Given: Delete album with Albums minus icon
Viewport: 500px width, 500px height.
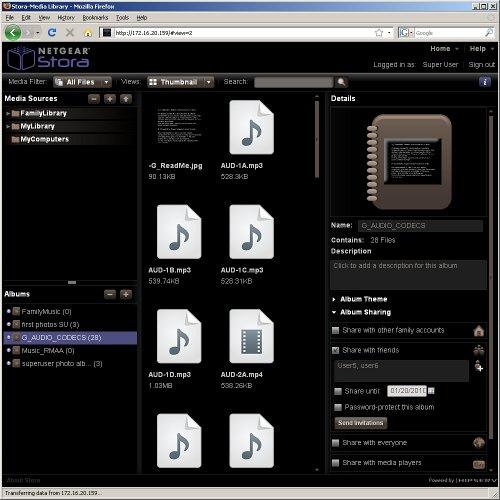Looking at the screenshot, I should click(x=110, y=294).
